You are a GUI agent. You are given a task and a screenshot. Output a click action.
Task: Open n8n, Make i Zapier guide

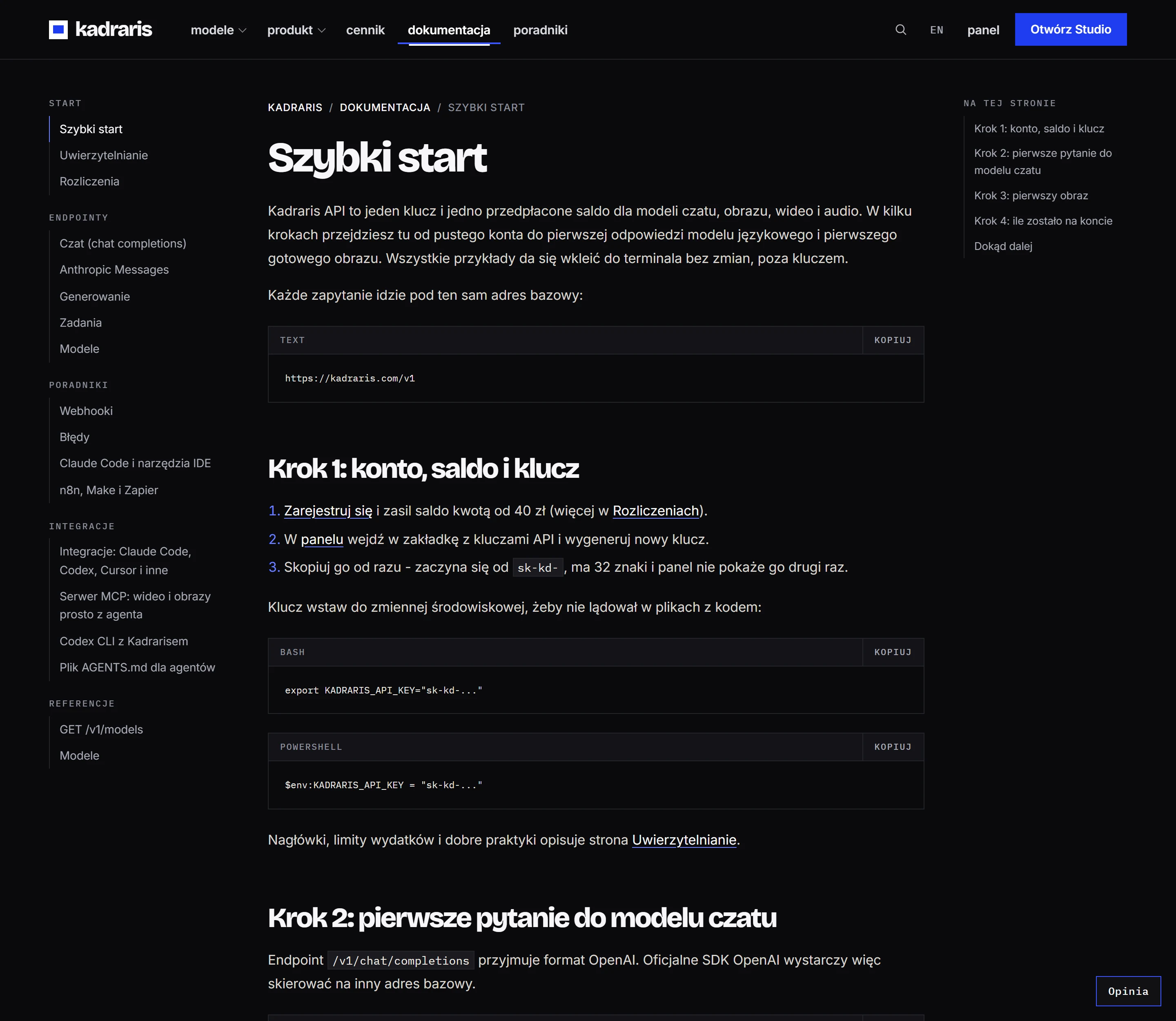[109, 490]
